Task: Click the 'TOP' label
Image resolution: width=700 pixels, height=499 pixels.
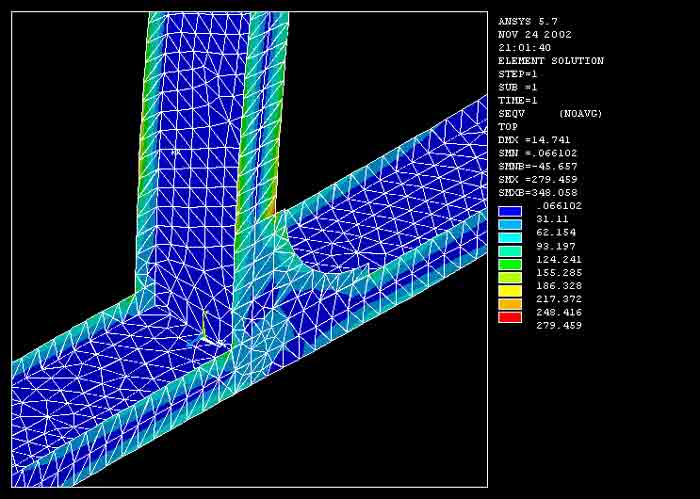Action: 508,127
